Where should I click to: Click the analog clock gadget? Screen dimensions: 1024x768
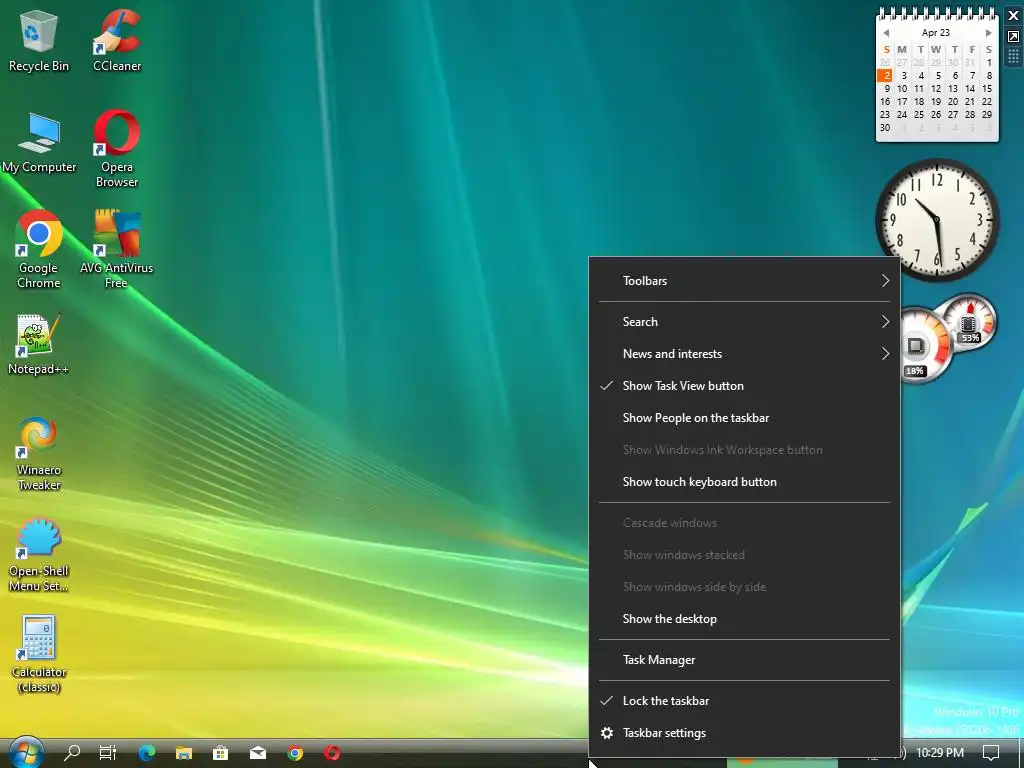coord(937,220)
